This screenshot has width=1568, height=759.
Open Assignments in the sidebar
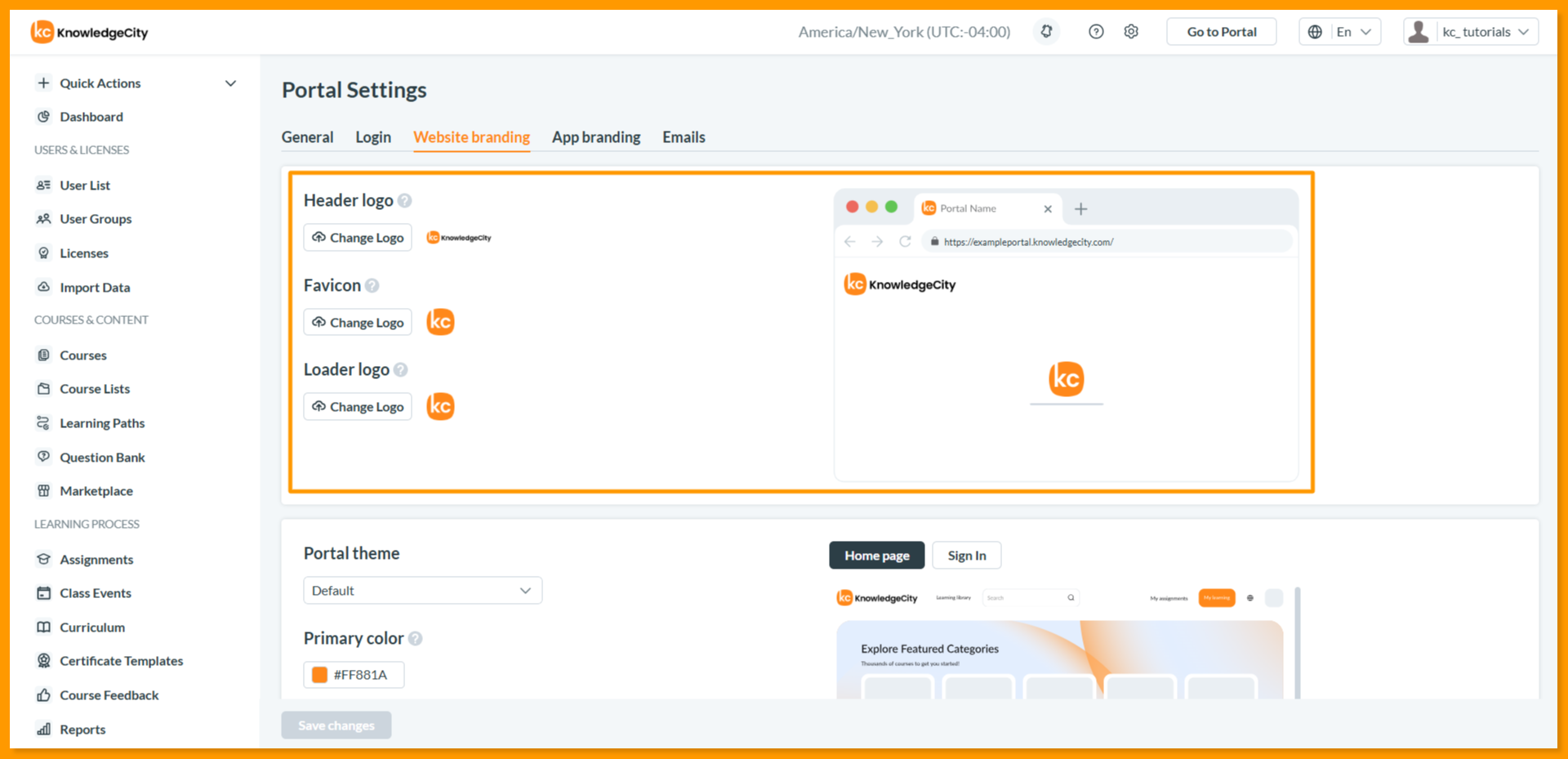point(96,560)
